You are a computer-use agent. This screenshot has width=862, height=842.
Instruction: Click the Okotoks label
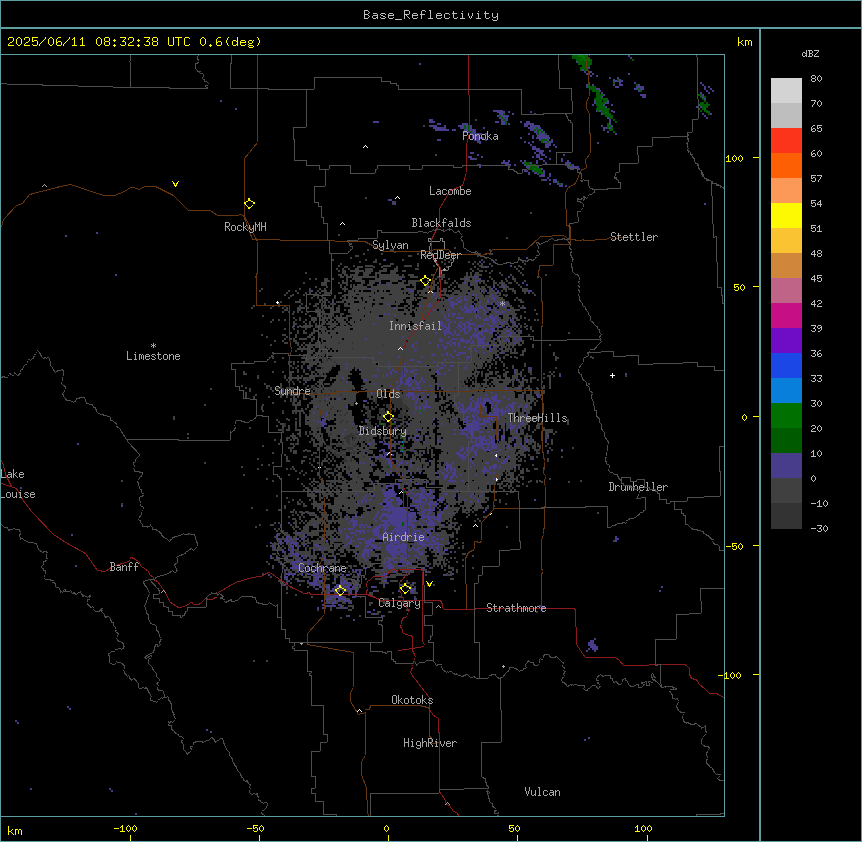[x=412, y=700]
